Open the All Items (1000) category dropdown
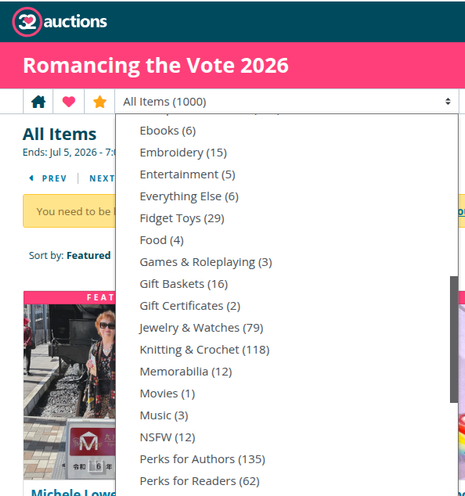The height and width of the screenshot is (496, 465). [x=287, y=102]
